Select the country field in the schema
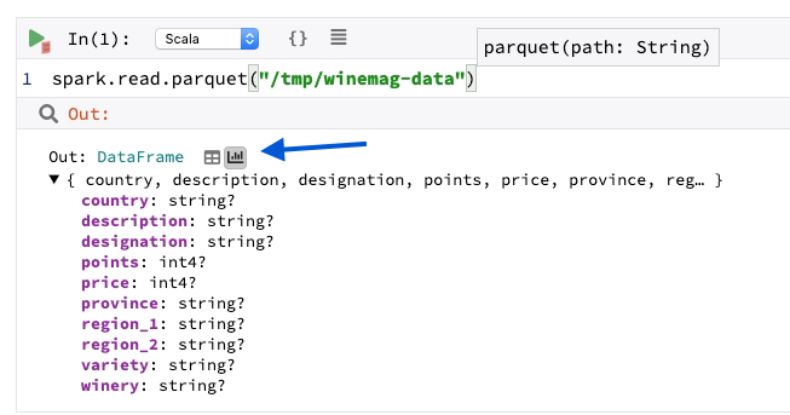The width and height of the screenshot is (790, 415). pyautogui.click(x=113, y=200)
